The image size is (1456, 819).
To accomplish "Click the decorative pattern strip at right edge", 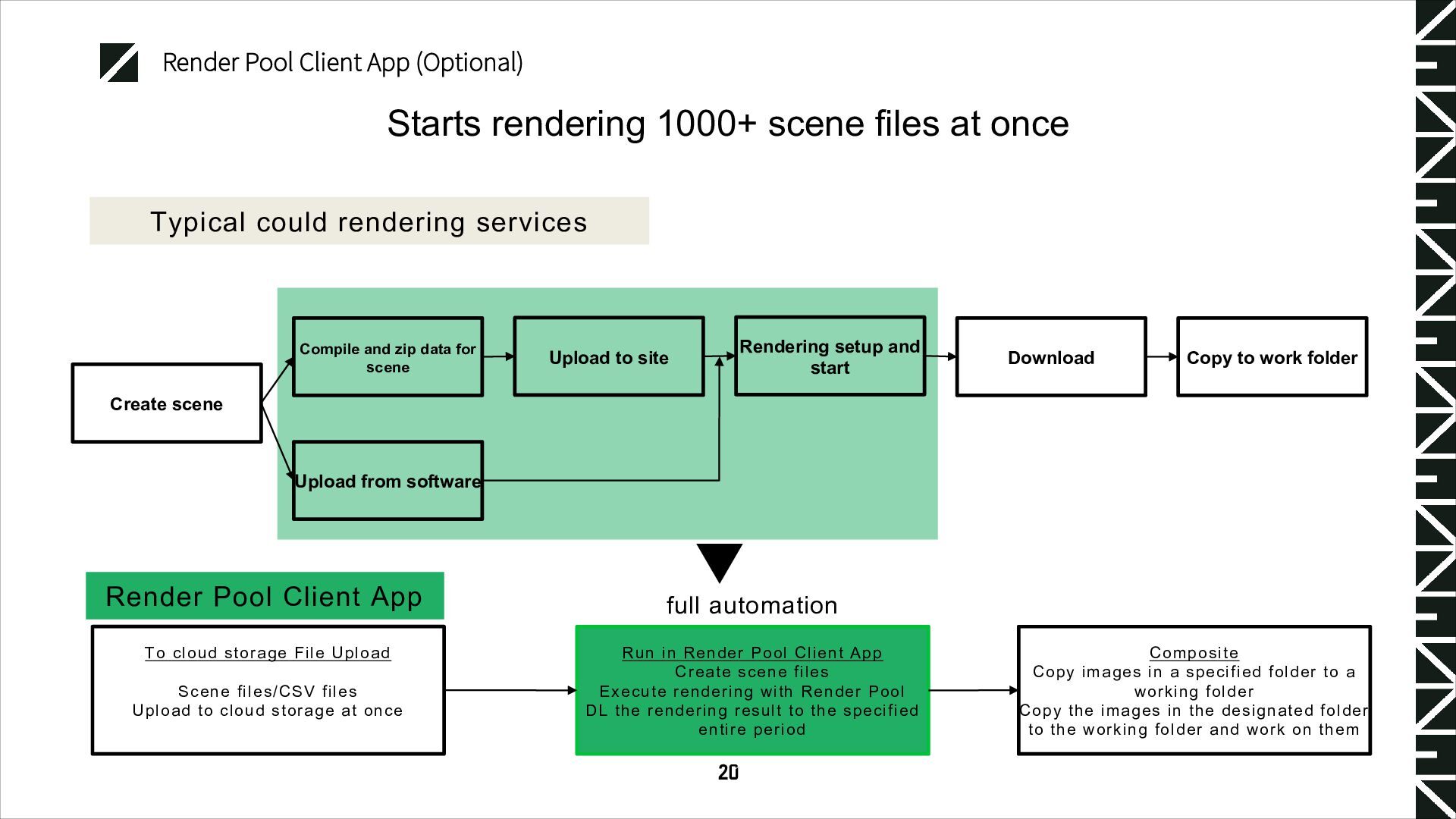I will [1435, 409].
